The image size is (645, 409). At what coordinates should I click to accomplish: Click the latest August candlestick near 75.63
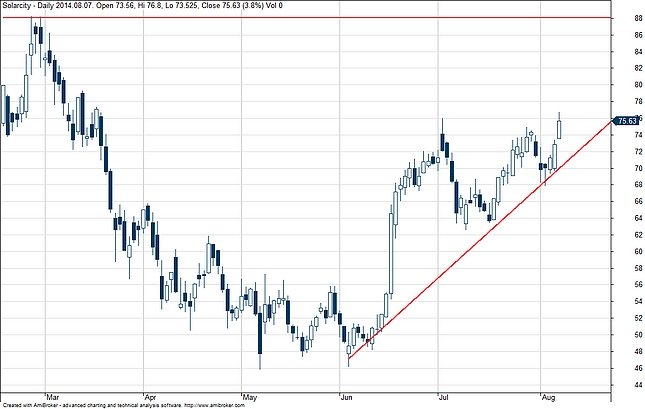[559, 129]
